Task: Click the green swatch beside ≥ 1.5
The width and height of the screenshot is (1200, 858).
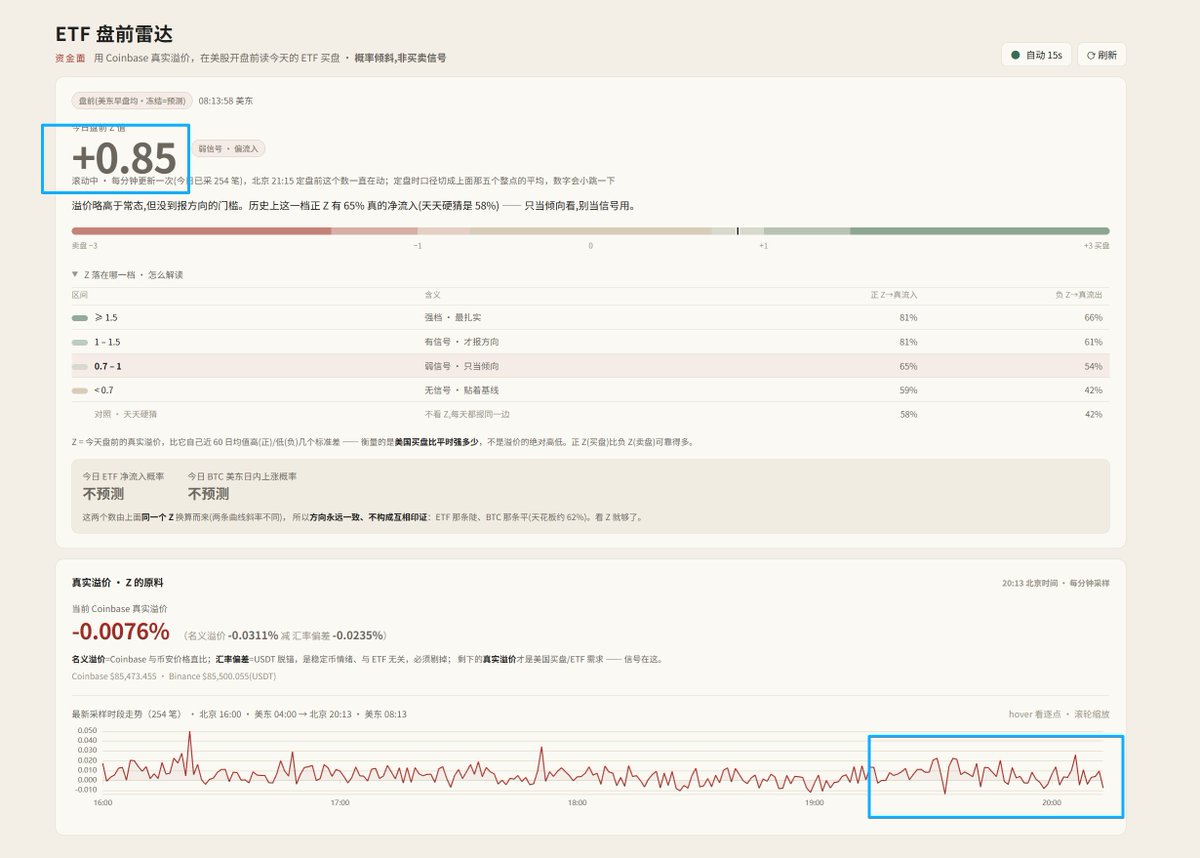Action: [80, 318]
